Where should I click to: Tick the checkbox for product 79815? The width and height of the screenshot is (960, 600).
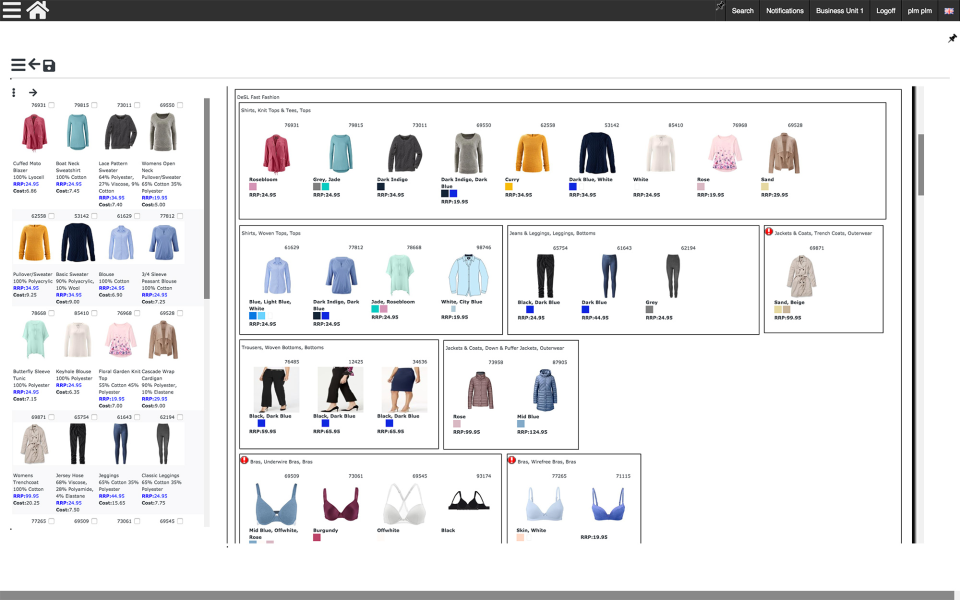click(x=94, y=105)
